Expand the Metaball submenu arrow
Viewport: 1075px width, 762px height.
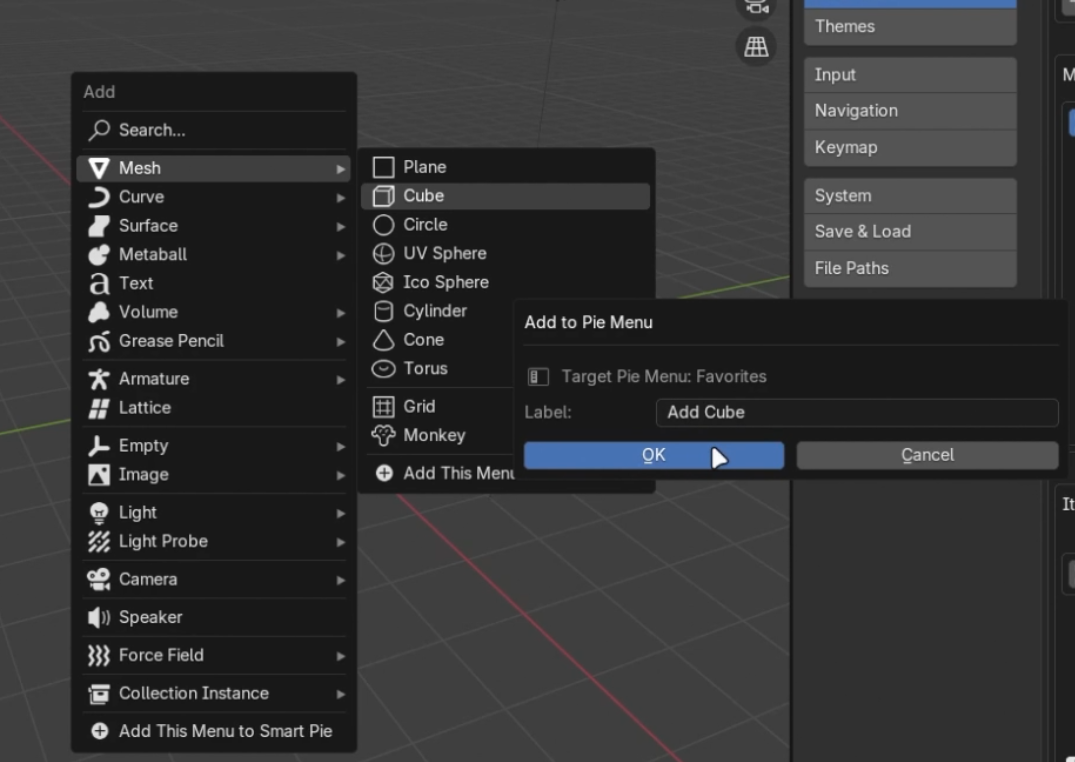(341, 255)
